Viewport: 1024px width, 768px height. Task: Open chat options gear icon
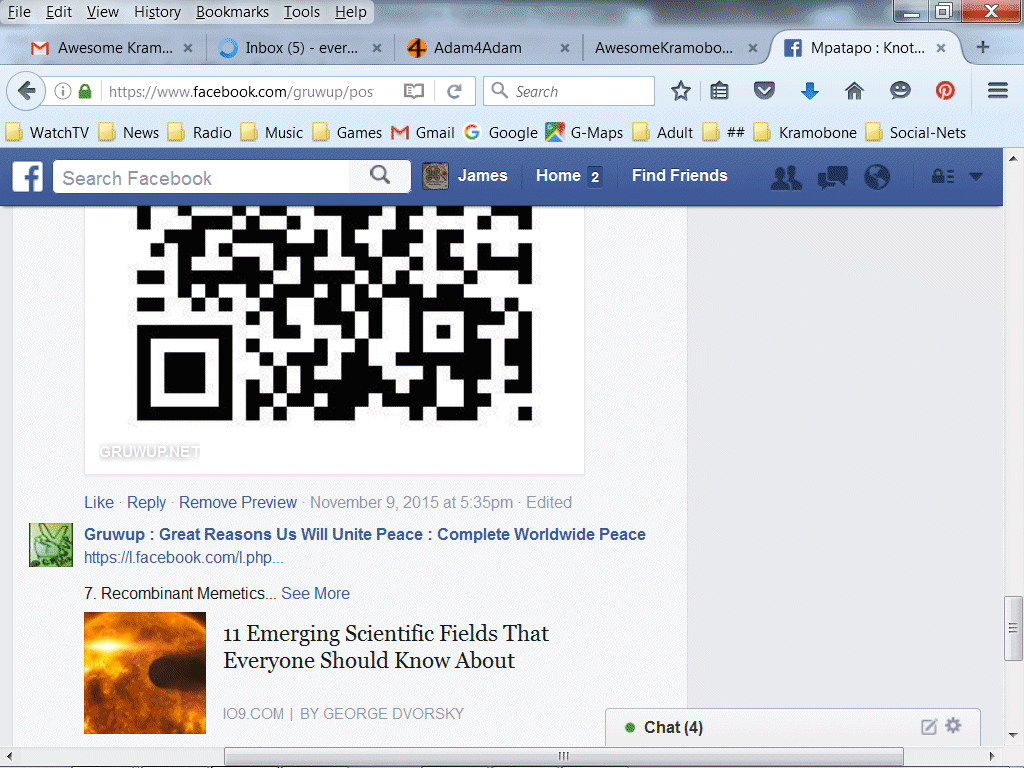click(x=953, y=725)
